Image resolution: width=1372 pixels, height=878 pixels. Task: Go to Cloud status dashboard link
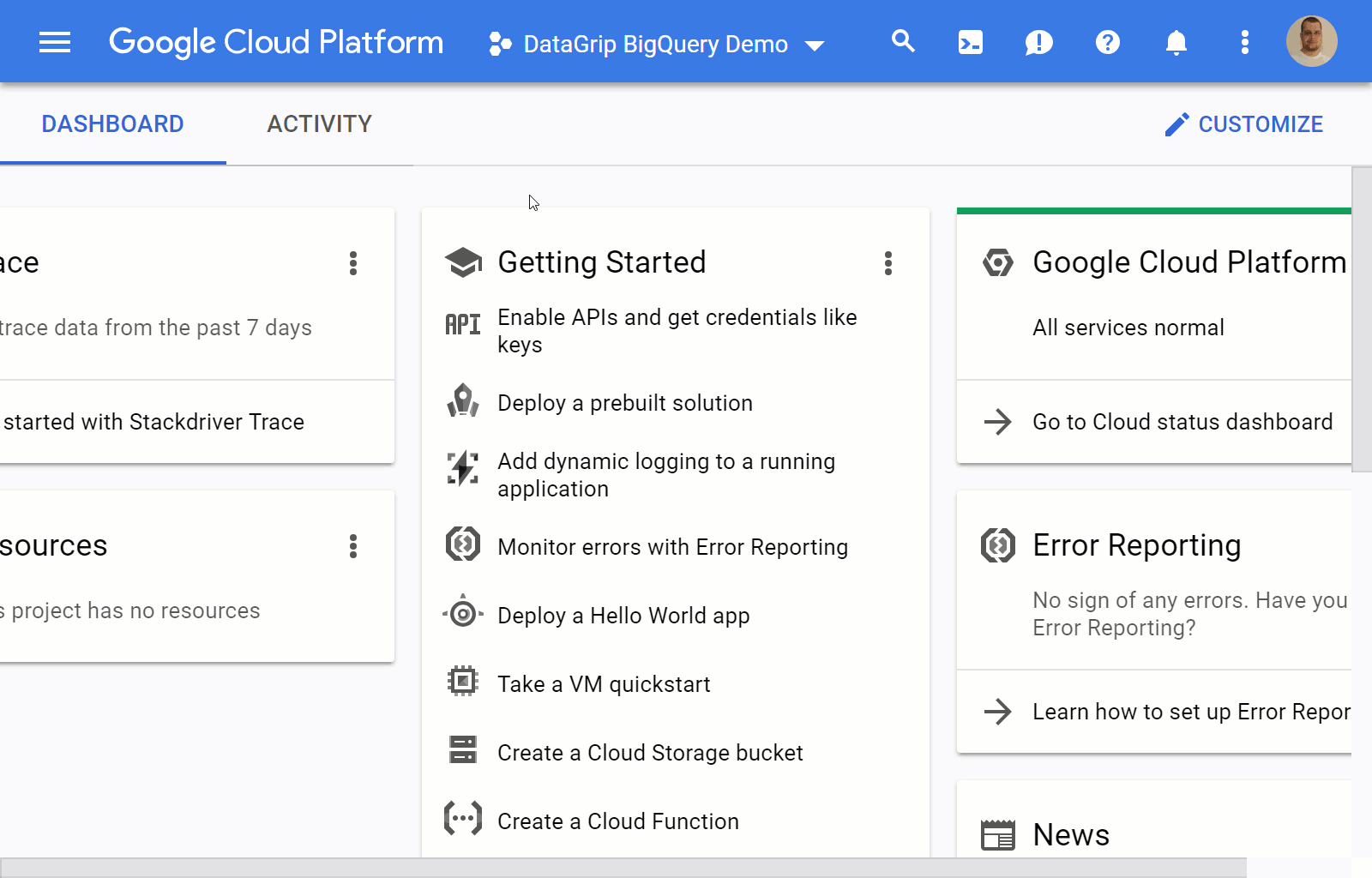point(1182,422)
